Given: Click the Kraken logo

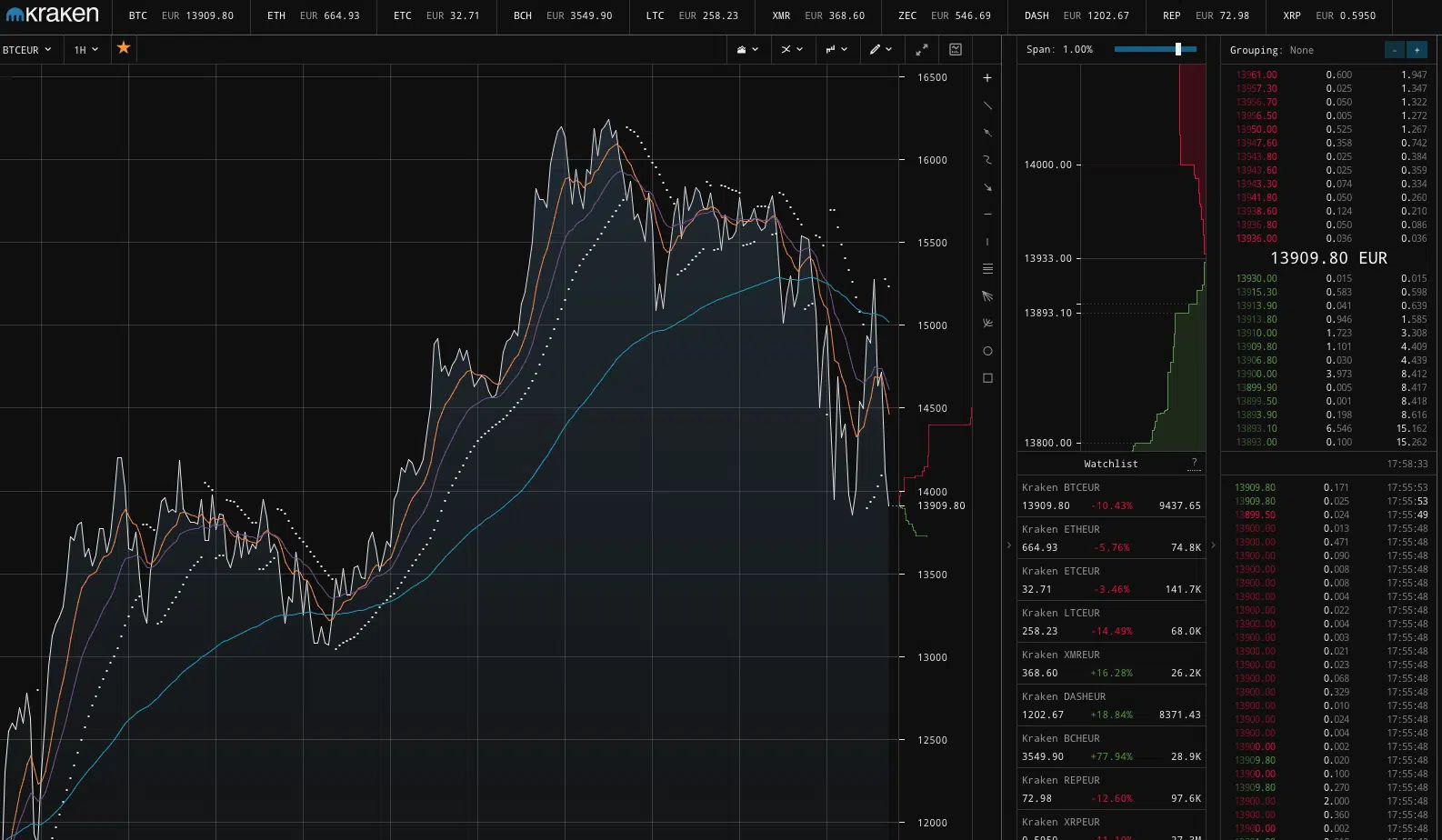Looking at the screenshot, I should point(52,15).
